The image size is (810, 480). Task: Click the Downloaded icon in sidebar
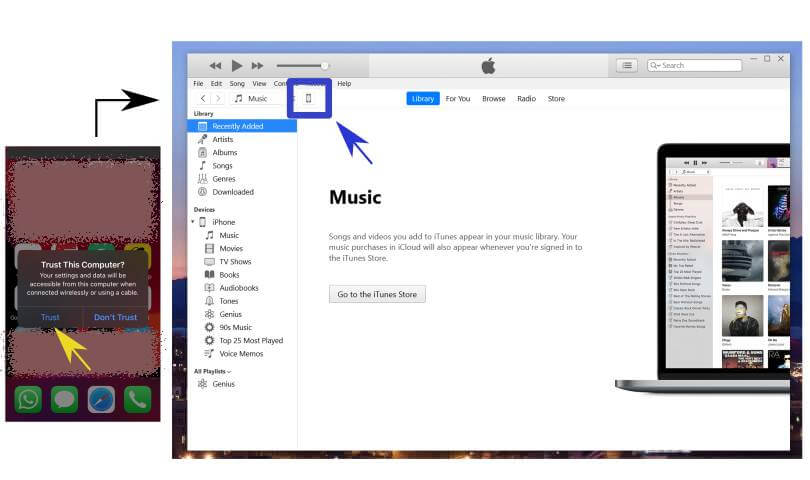click(202, 192)
